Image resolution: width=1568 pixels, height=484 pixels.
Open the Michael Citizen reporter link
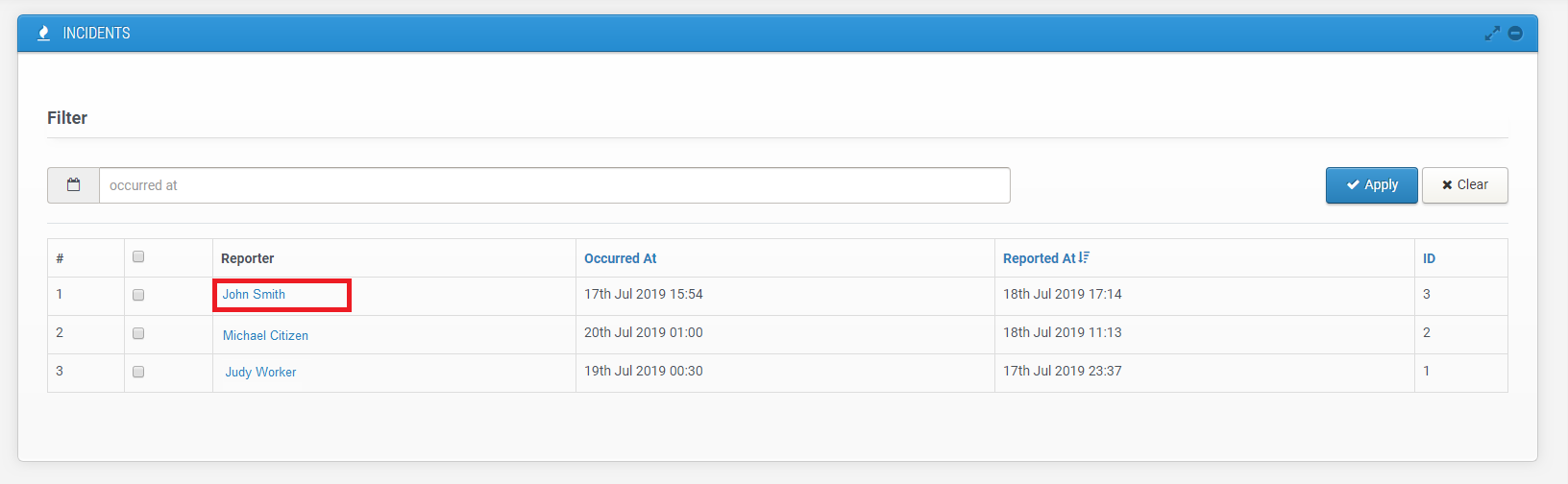265,335
